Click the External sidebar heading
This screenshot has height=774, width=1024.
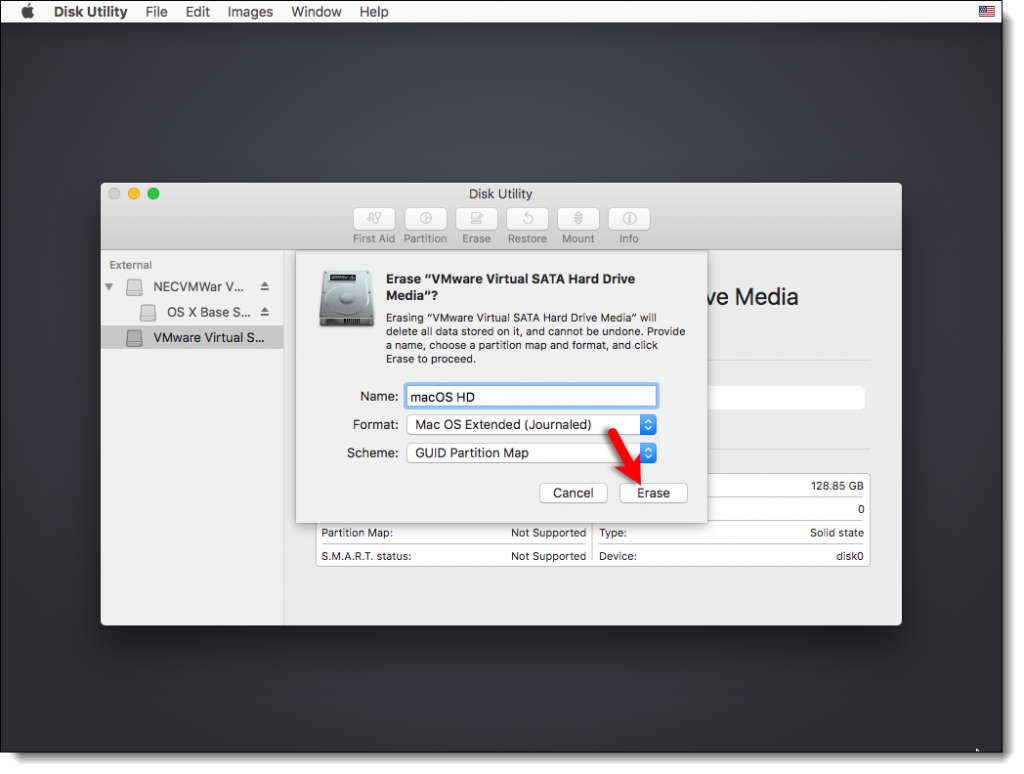coord(131,265)
